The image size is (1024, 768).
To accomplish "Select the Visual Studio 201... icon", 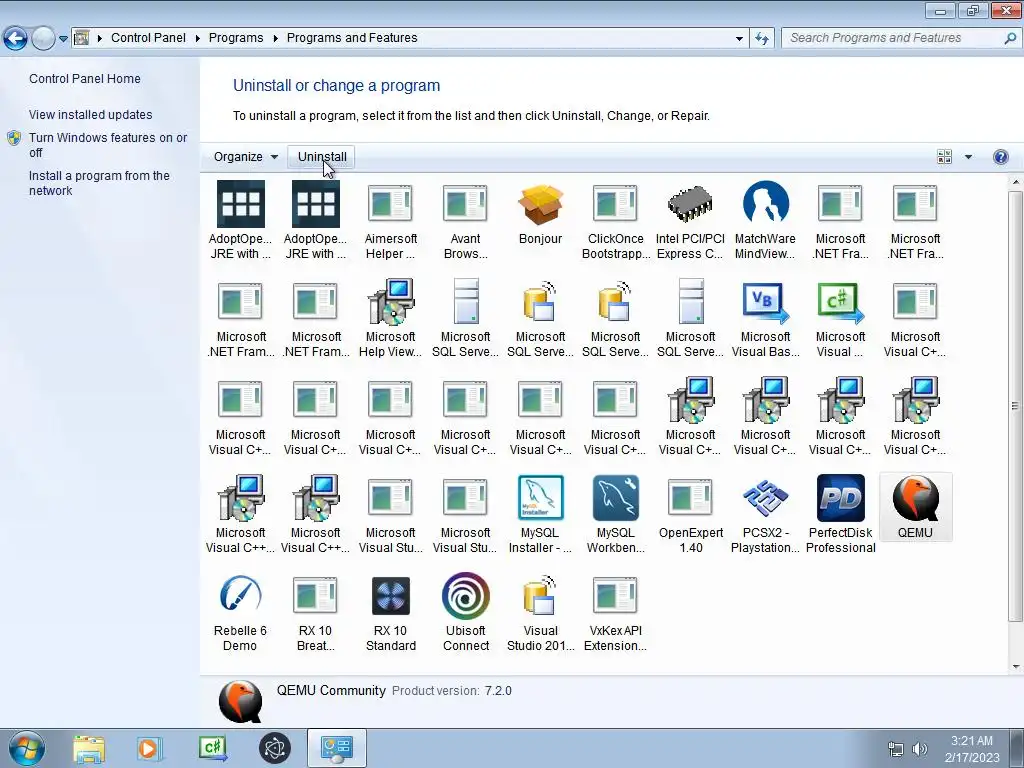I will (540, 596).
